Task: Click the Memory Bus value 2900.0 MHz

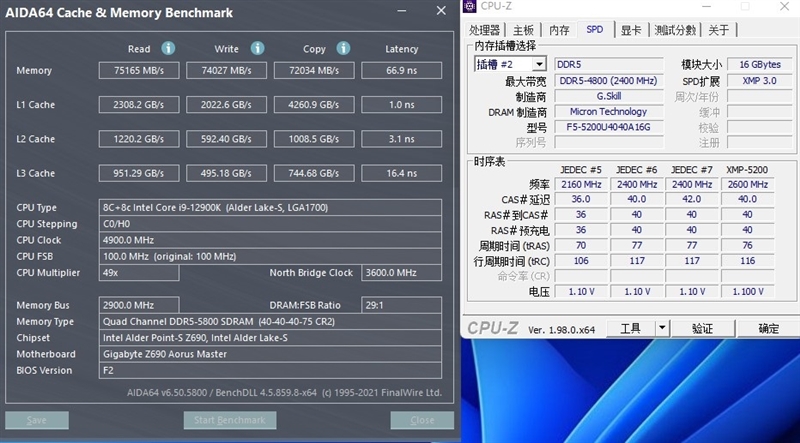Action: point(139,305)
